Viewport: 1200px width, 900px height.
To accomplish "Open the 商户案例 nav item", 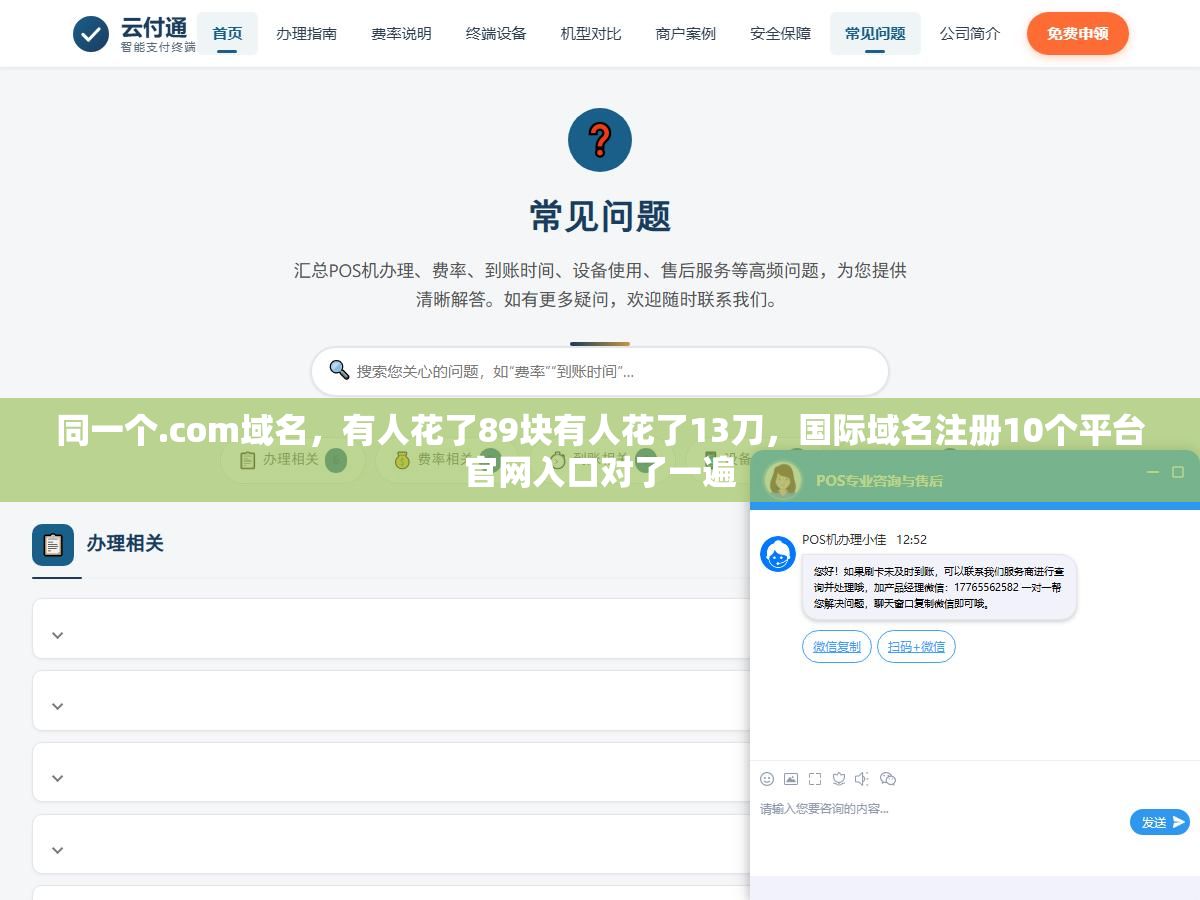I will tap(686, 33).
